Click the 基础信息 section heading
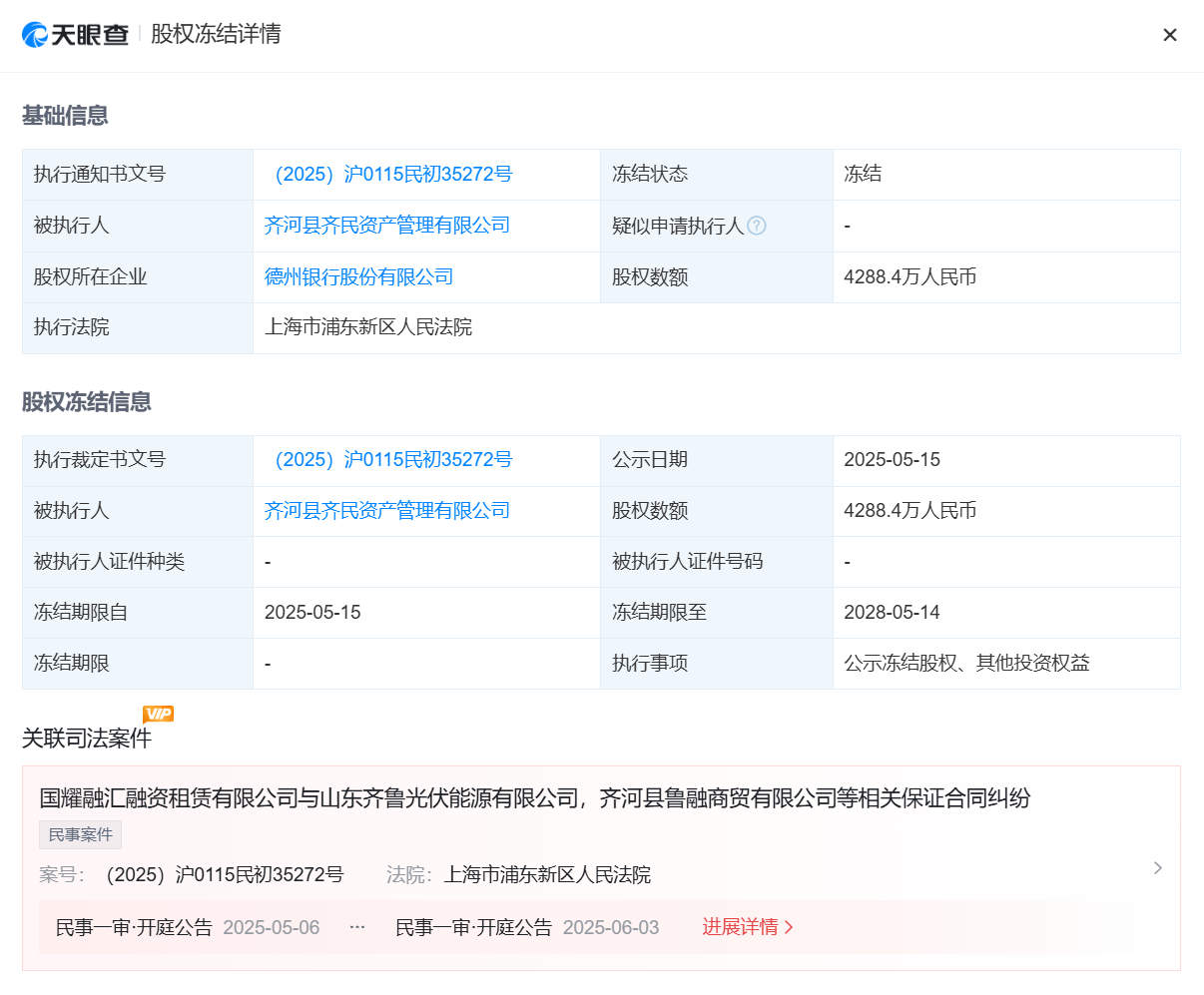 [x=65, y=116]
